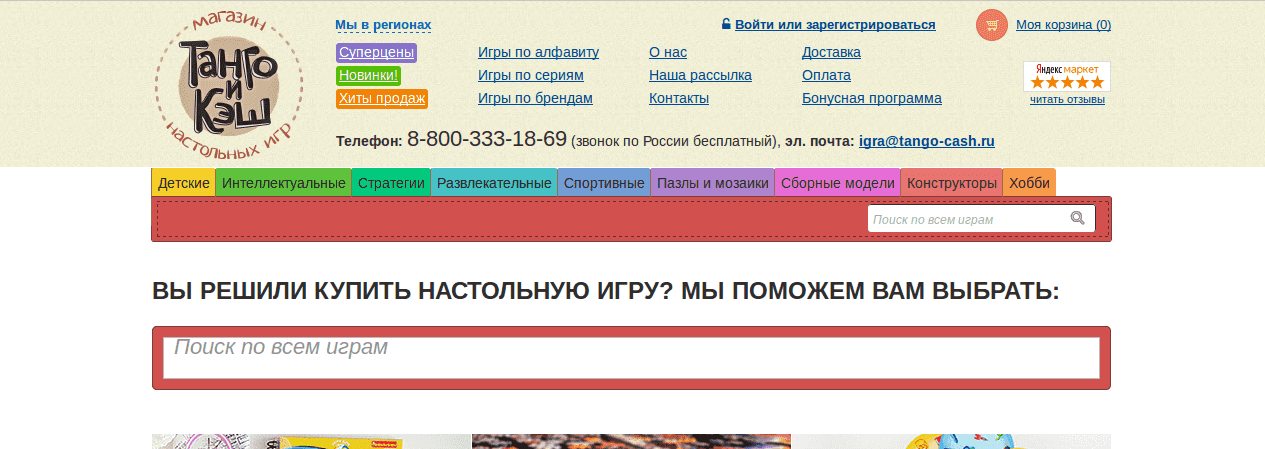Select the Развлекательные category tab
1265x449 pixels.
click(x=494, y=183)
